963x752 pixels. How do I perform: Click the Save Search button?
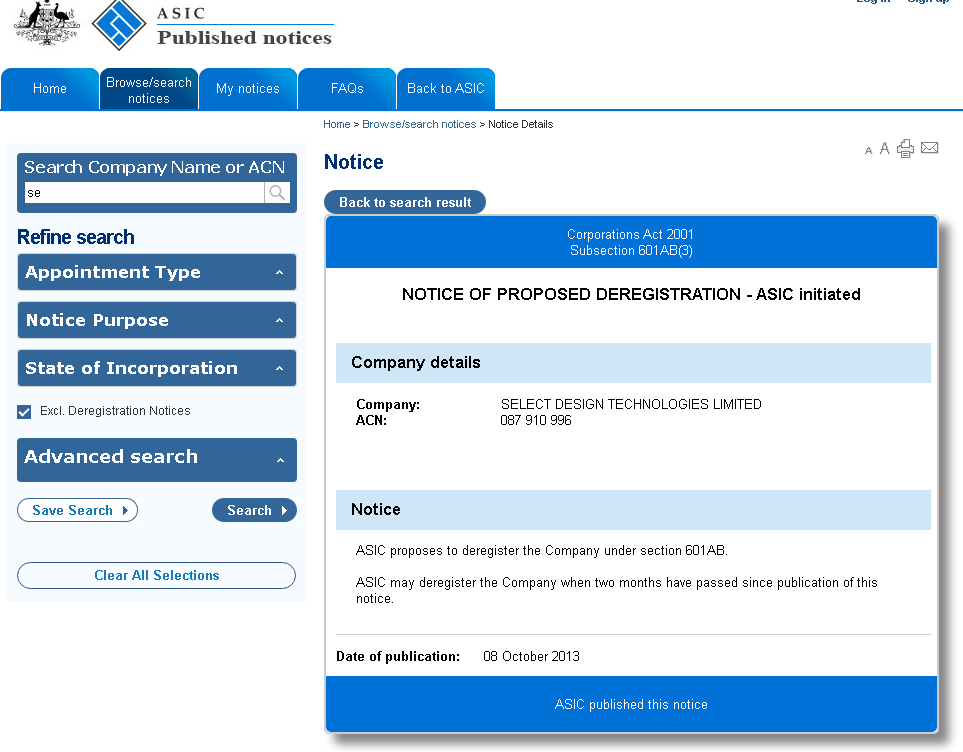[77, 510]
